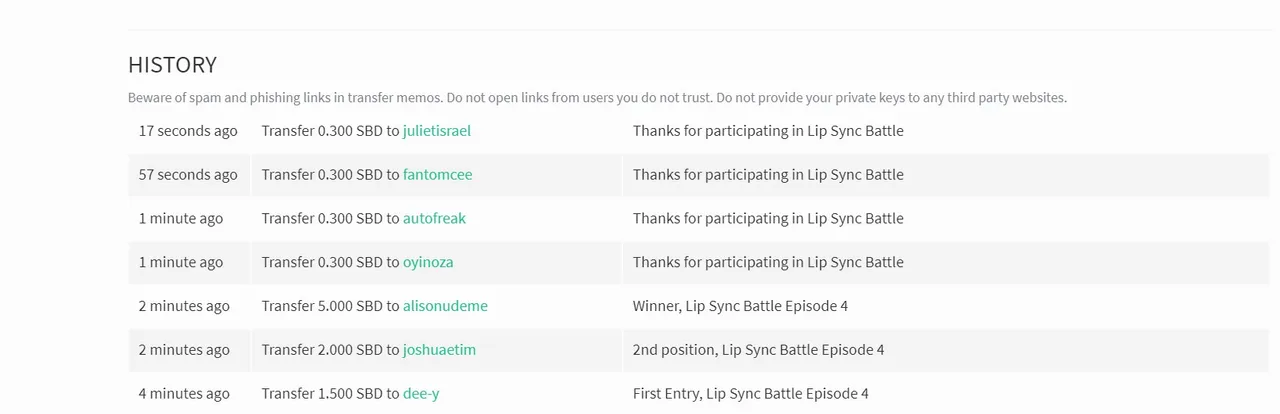Click the 'Transfer 2.000 SBD to' text

330,351
